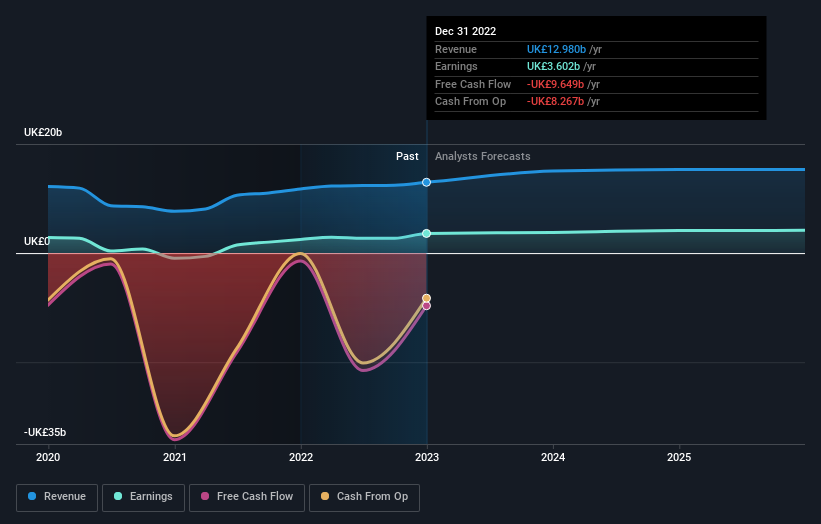Viewport: 821px width, 524px height.
Task: Click the UK£3.602b earnings value
Action: pyautogui.click(x=553, y=66)
